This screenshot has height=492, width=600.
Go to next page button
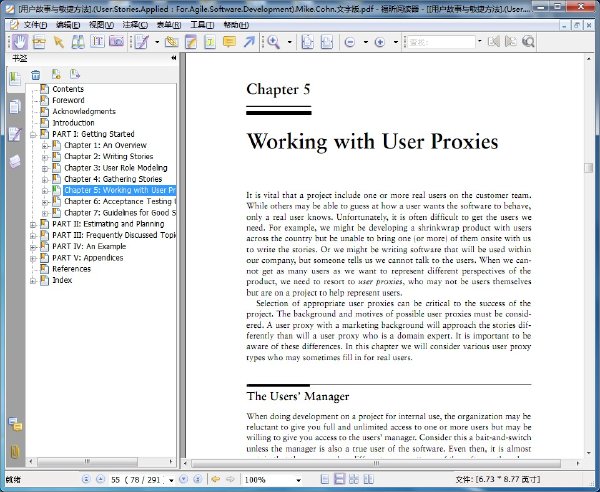(x=183, y=479)
